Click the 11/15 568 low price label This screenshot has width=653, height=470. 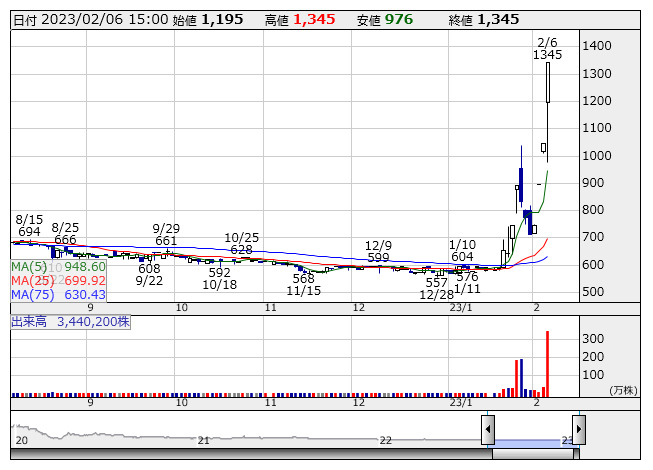click(x=301, y=285)
